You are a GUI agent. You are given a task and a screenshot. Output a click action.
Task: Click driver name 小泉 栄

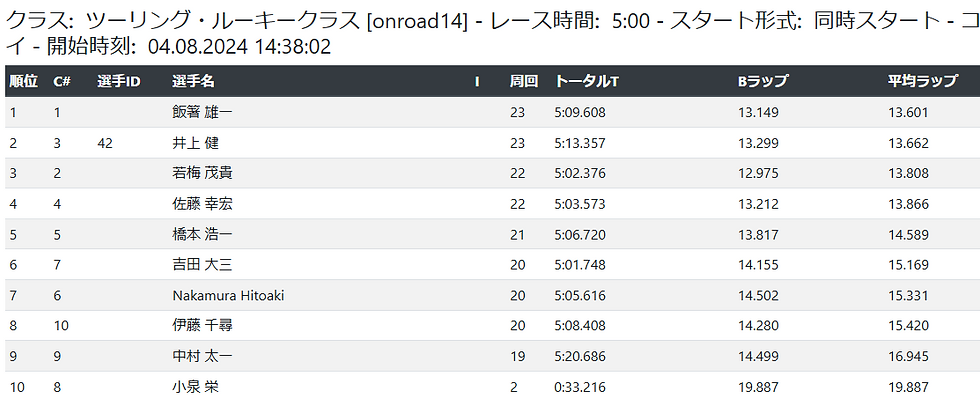(195, 387)
